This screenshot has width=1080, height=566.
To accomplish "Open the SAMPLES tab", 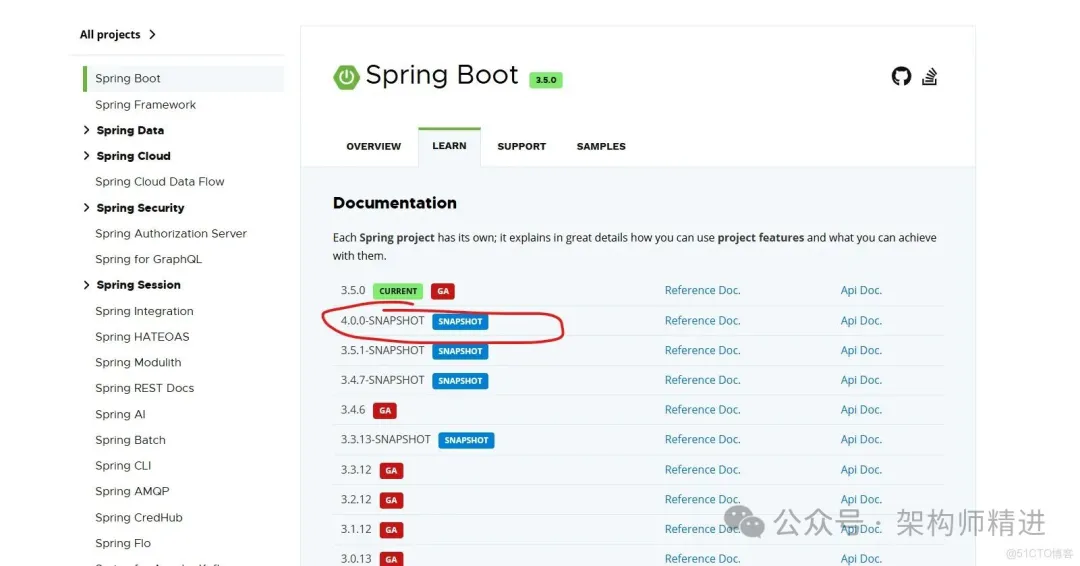I will tap(601, 146).
